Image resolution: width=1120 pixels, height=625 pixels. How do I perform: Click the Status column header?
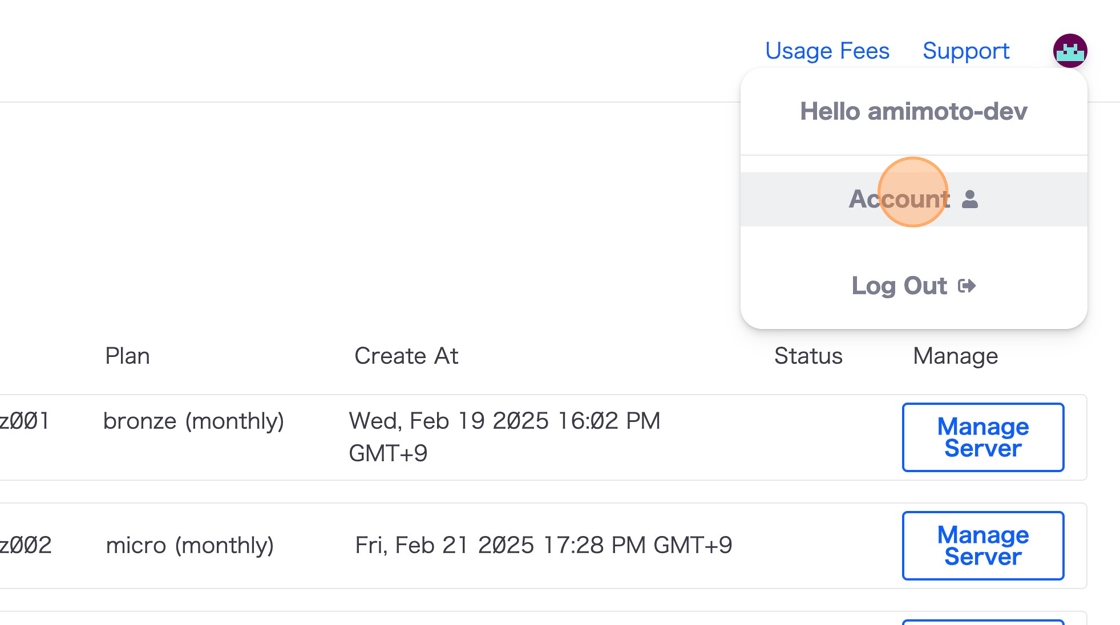coord(808,356)
